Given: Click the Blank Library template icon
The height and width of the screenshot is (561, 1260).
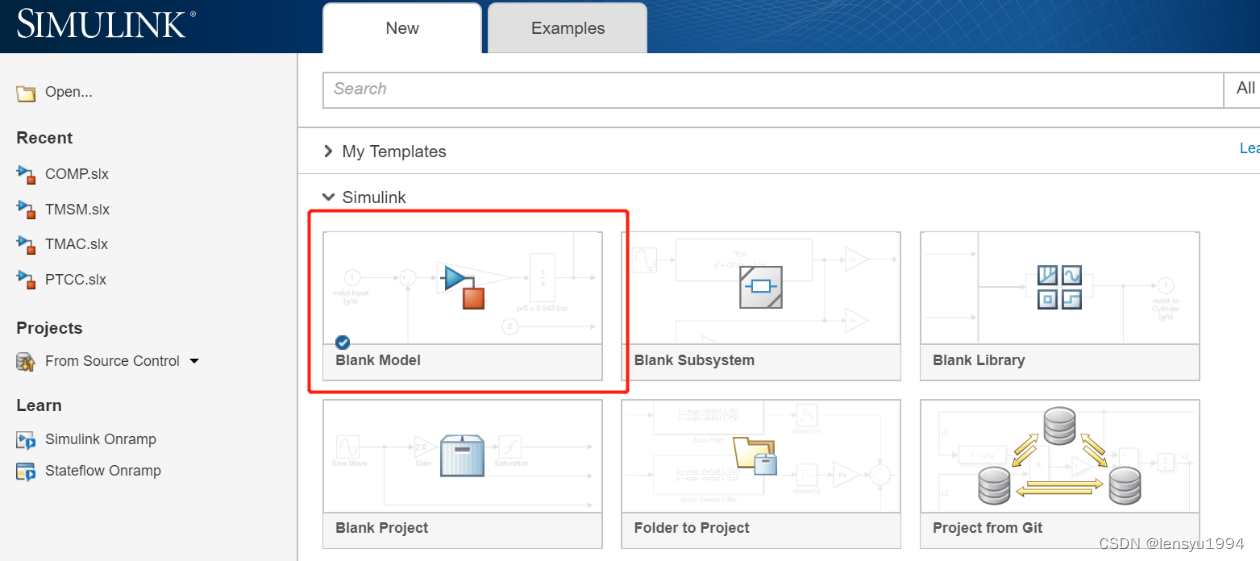Looking at the screenshot, I should 1059,288.
